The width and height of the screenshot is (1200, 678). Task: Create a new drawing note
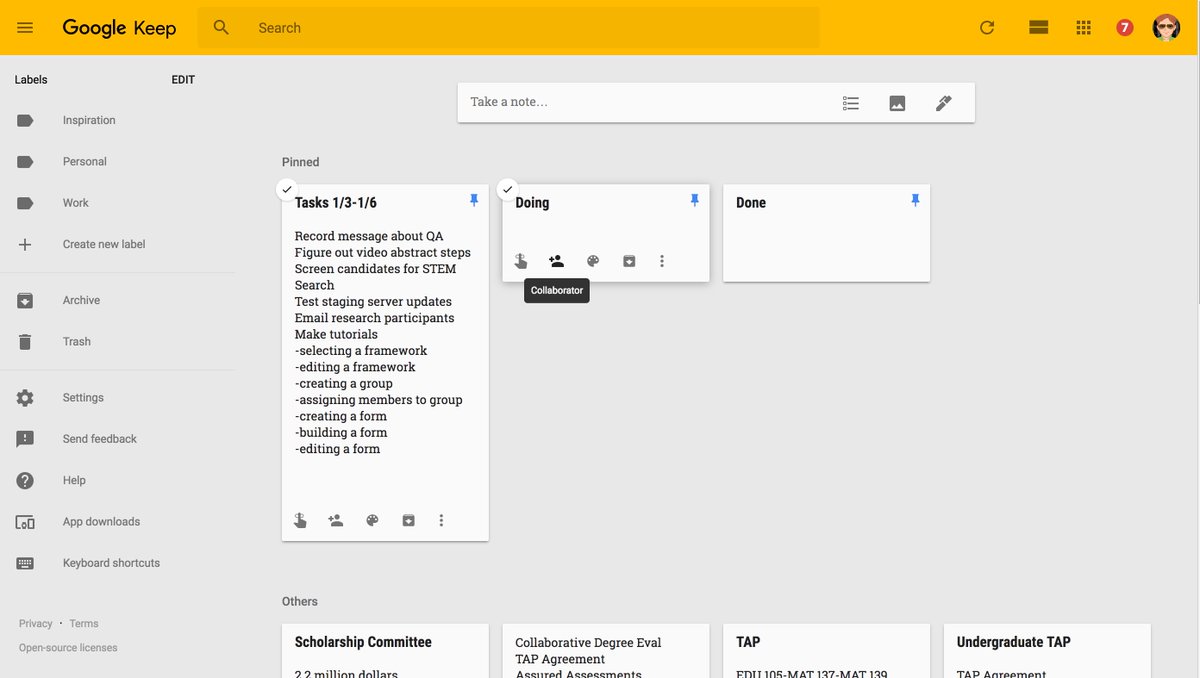(943, 103)
